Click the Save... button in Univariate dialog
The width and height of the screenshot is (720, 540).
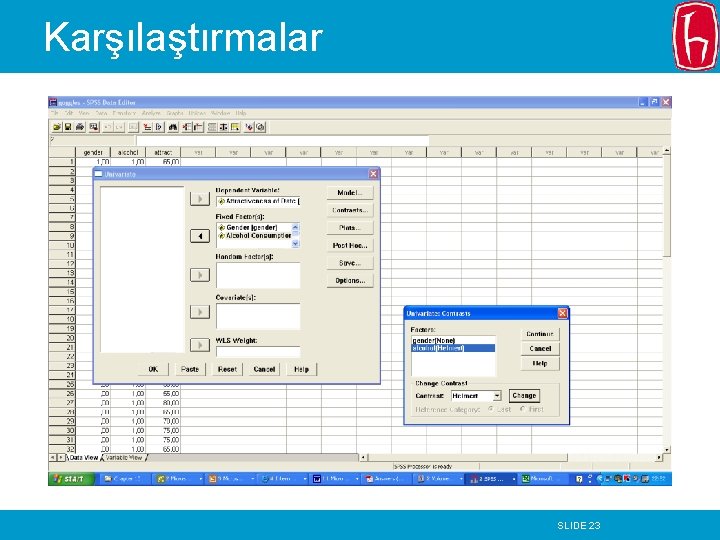click(350, 263)
